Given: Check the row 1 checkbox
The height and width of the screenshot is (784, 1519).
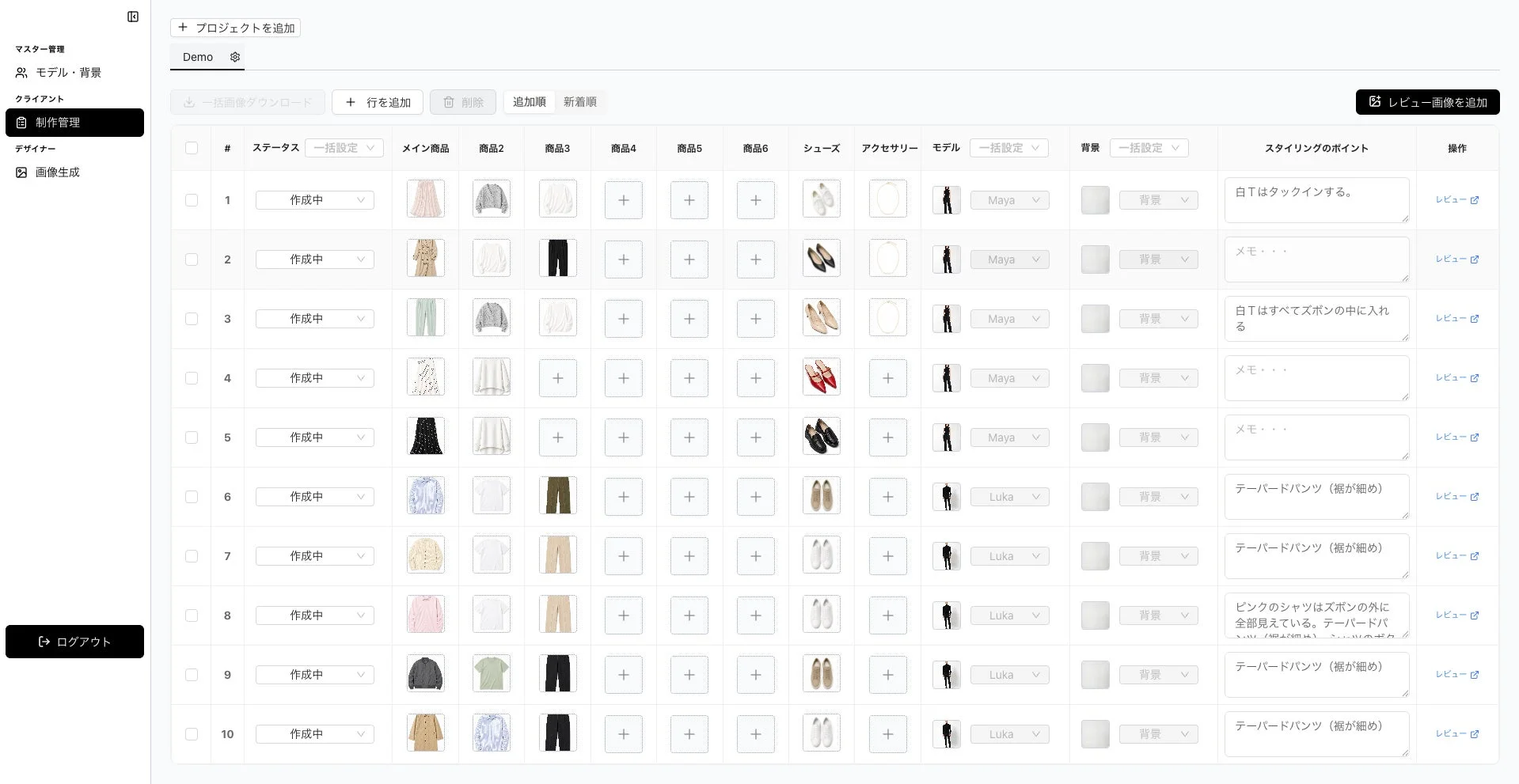Looking at the screenshot, I should pyautogui.click(x=192, y=200).
